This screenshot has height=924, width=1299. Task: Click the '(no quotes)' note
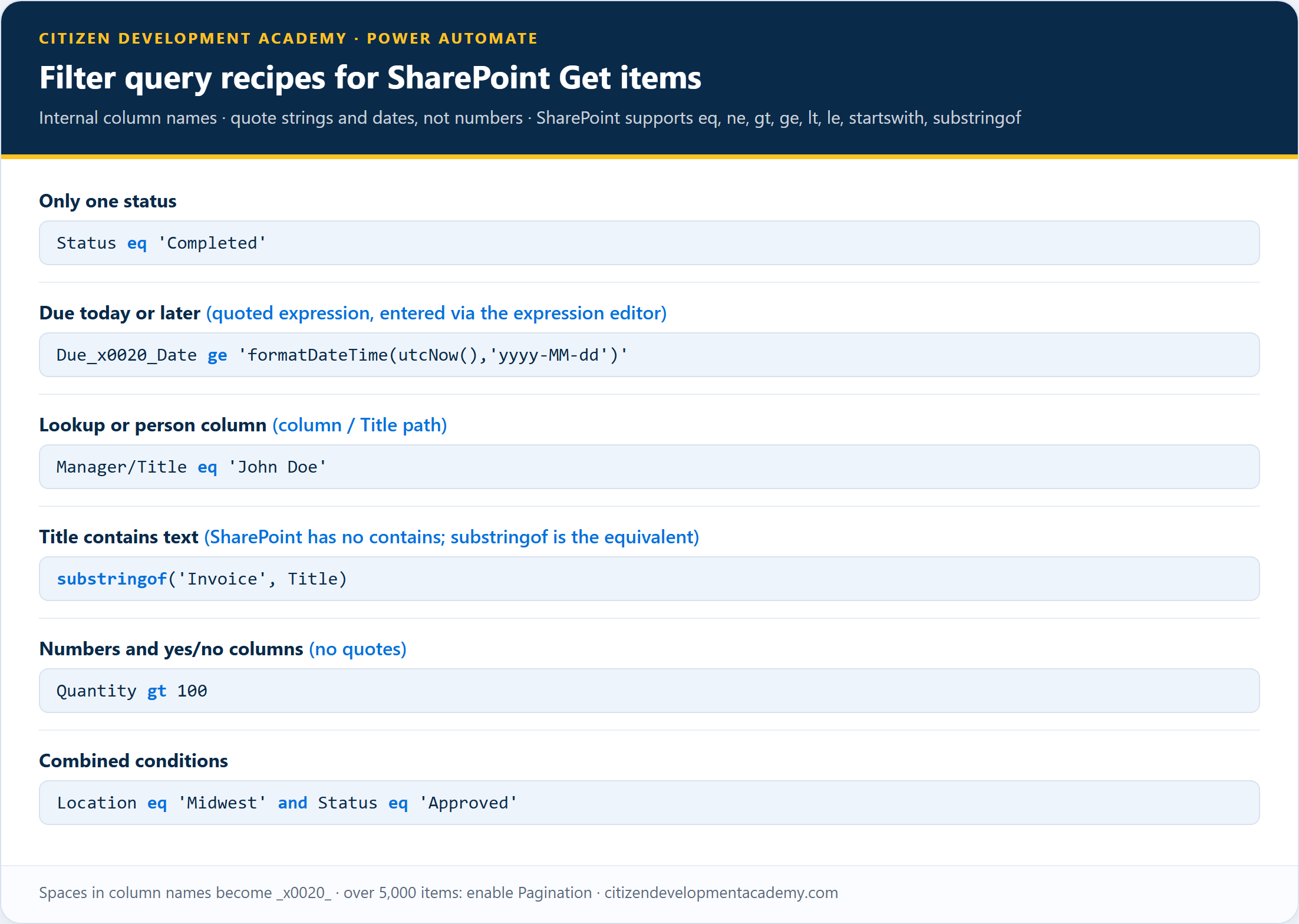358,649
